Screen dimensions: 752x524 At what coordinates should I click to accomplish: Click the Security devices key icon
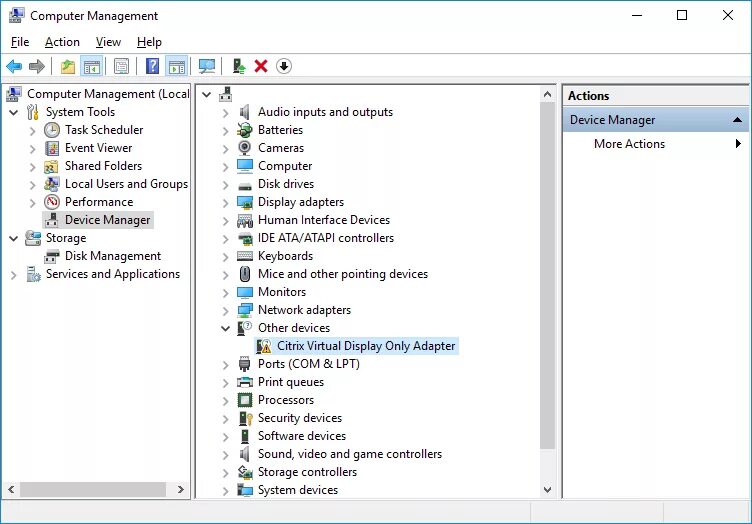[x=245, y=418]
